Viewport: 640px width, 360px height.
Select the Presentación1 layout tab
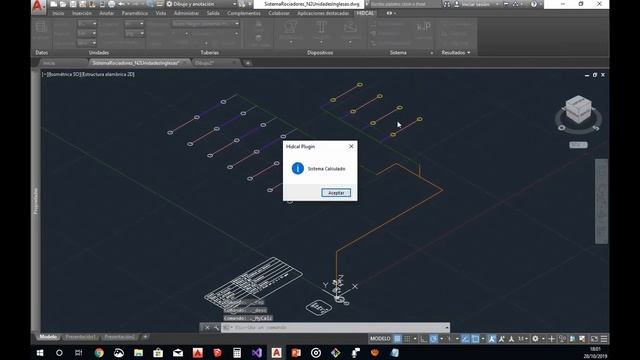(x=81, y=337)
